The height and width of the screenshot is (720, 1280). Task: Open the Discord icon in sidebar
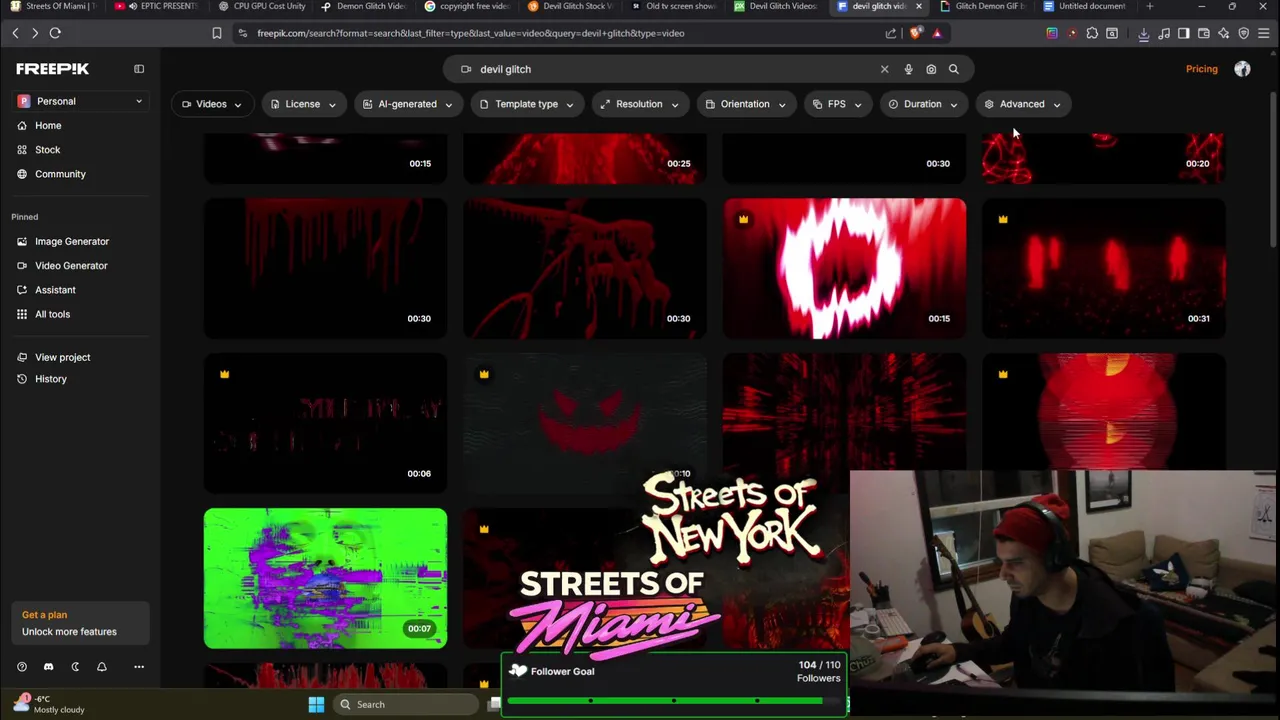48,667
